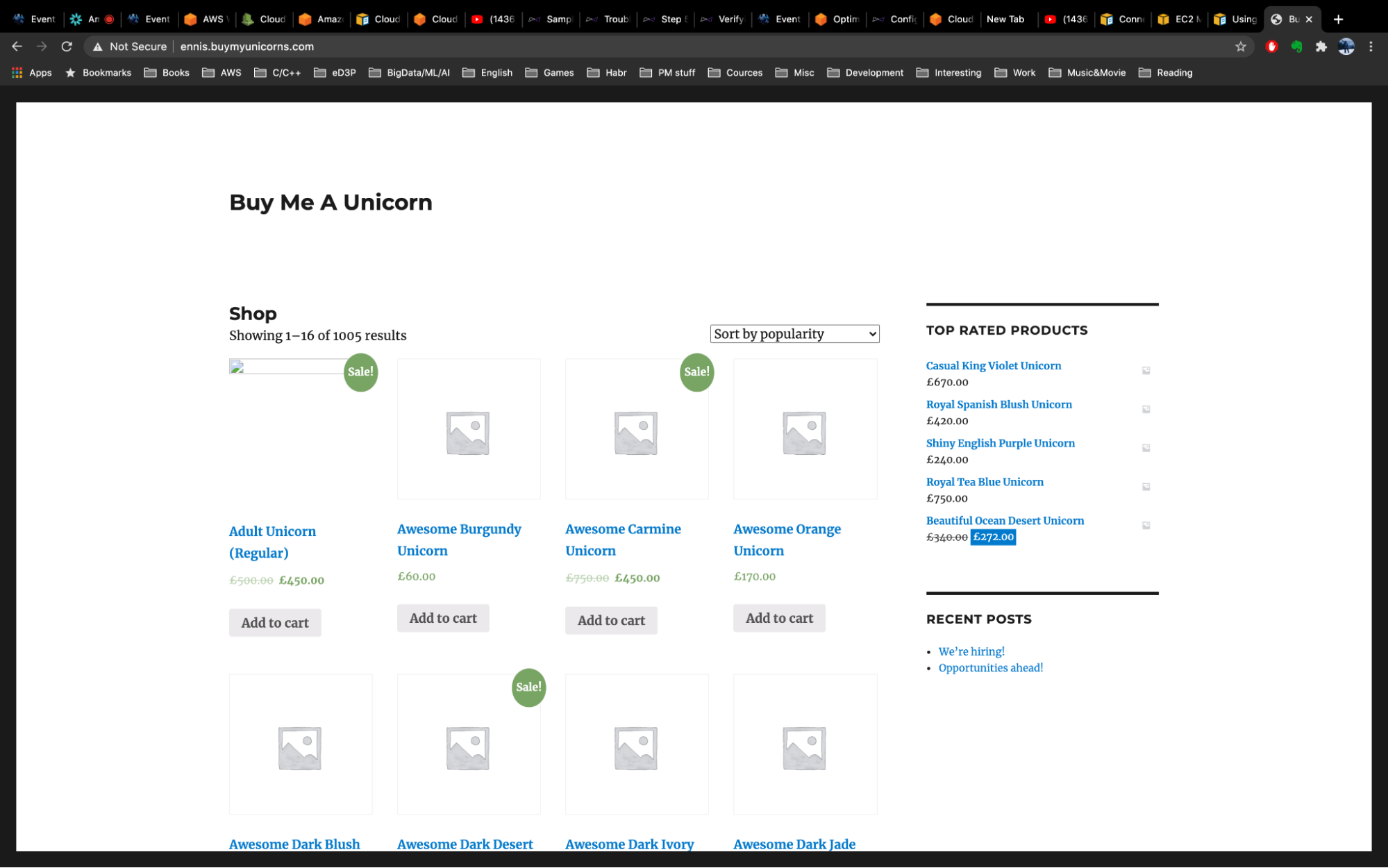Open the Royal Spanish Blush Unicorn link
Screen dimensions: 1388x868
(x=998, y=405)
